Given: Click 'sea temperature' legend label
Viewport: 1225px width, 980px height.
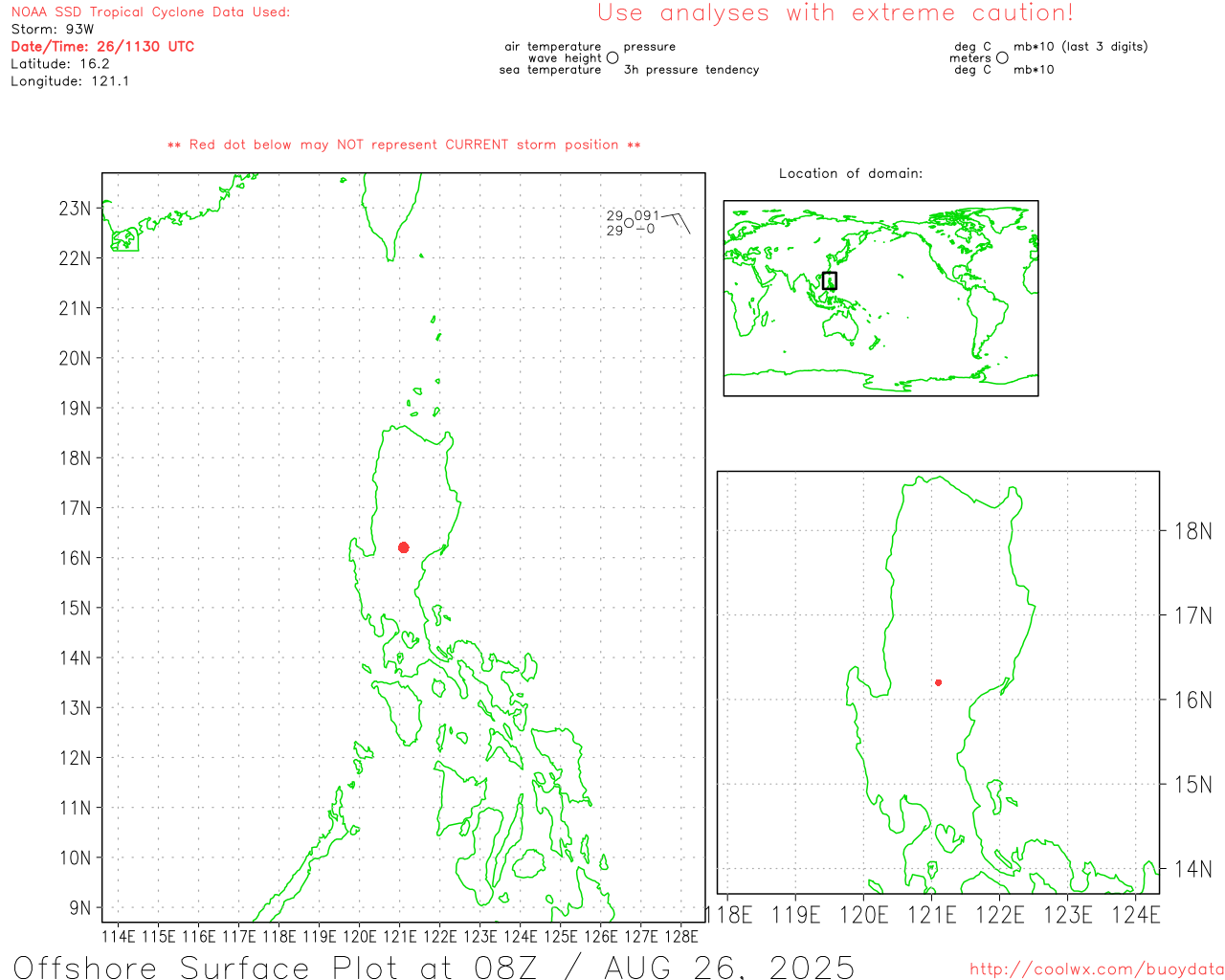Looking at the screenshot, I should 550,70.
